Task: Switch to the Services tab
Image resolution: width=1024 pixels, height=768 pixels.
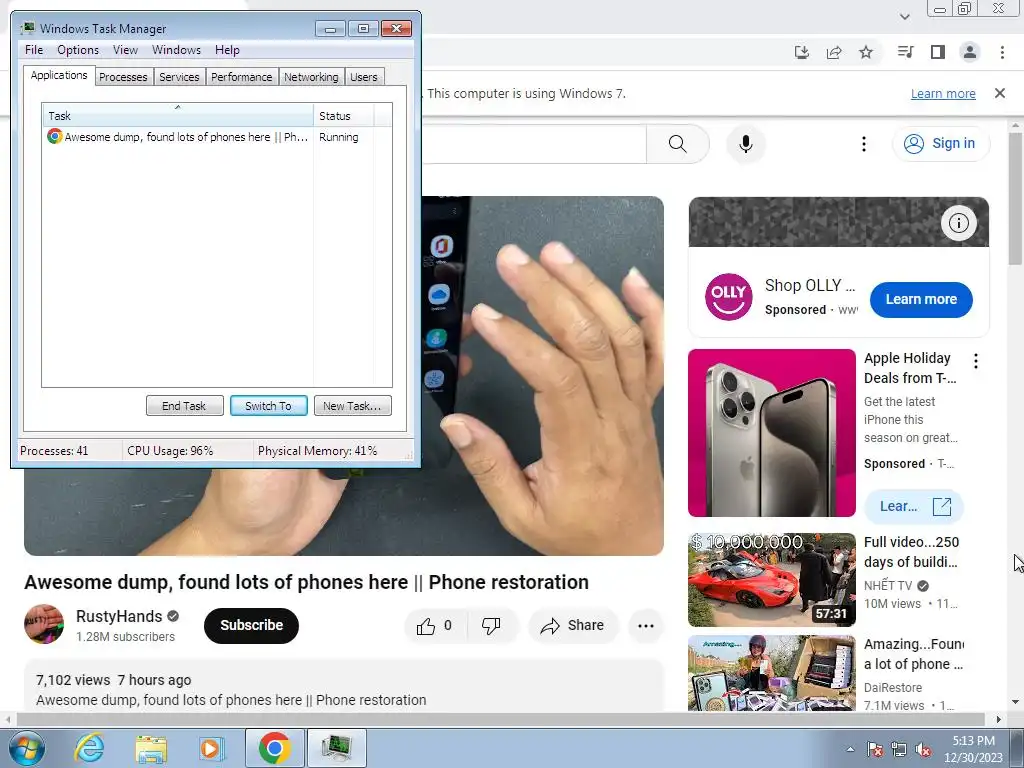Action: [x=179, y=77]
